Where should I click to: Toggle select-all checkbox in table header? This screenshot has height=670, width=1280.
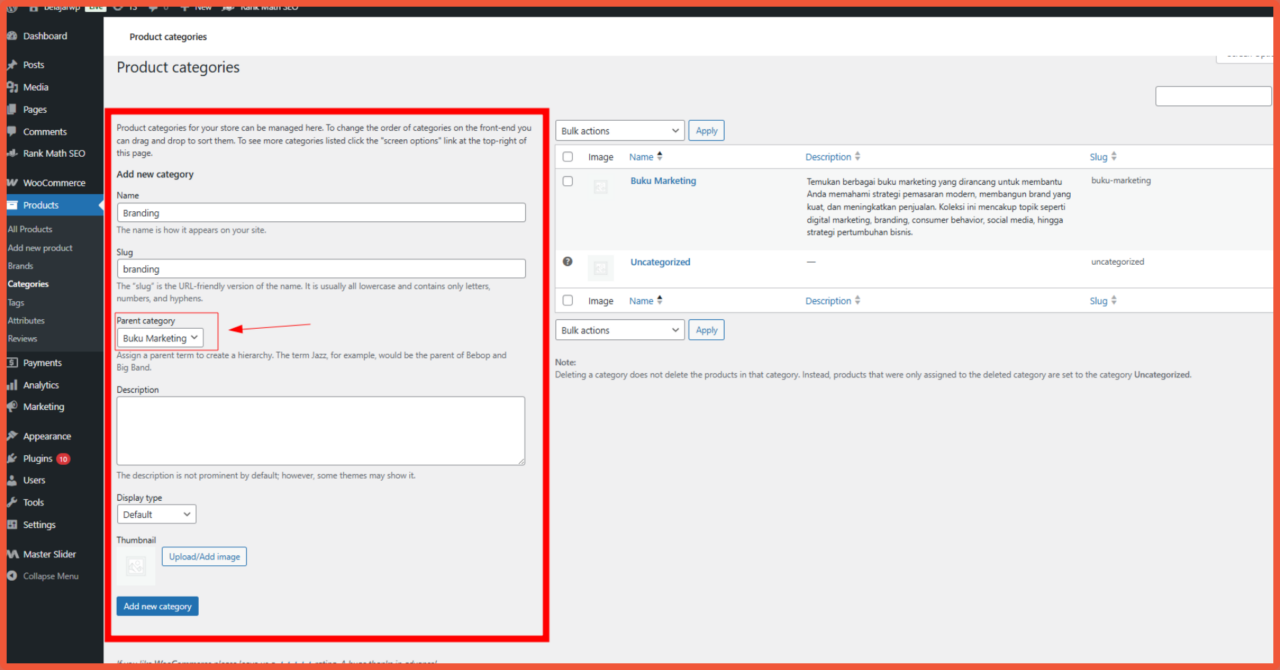[568, 157]
